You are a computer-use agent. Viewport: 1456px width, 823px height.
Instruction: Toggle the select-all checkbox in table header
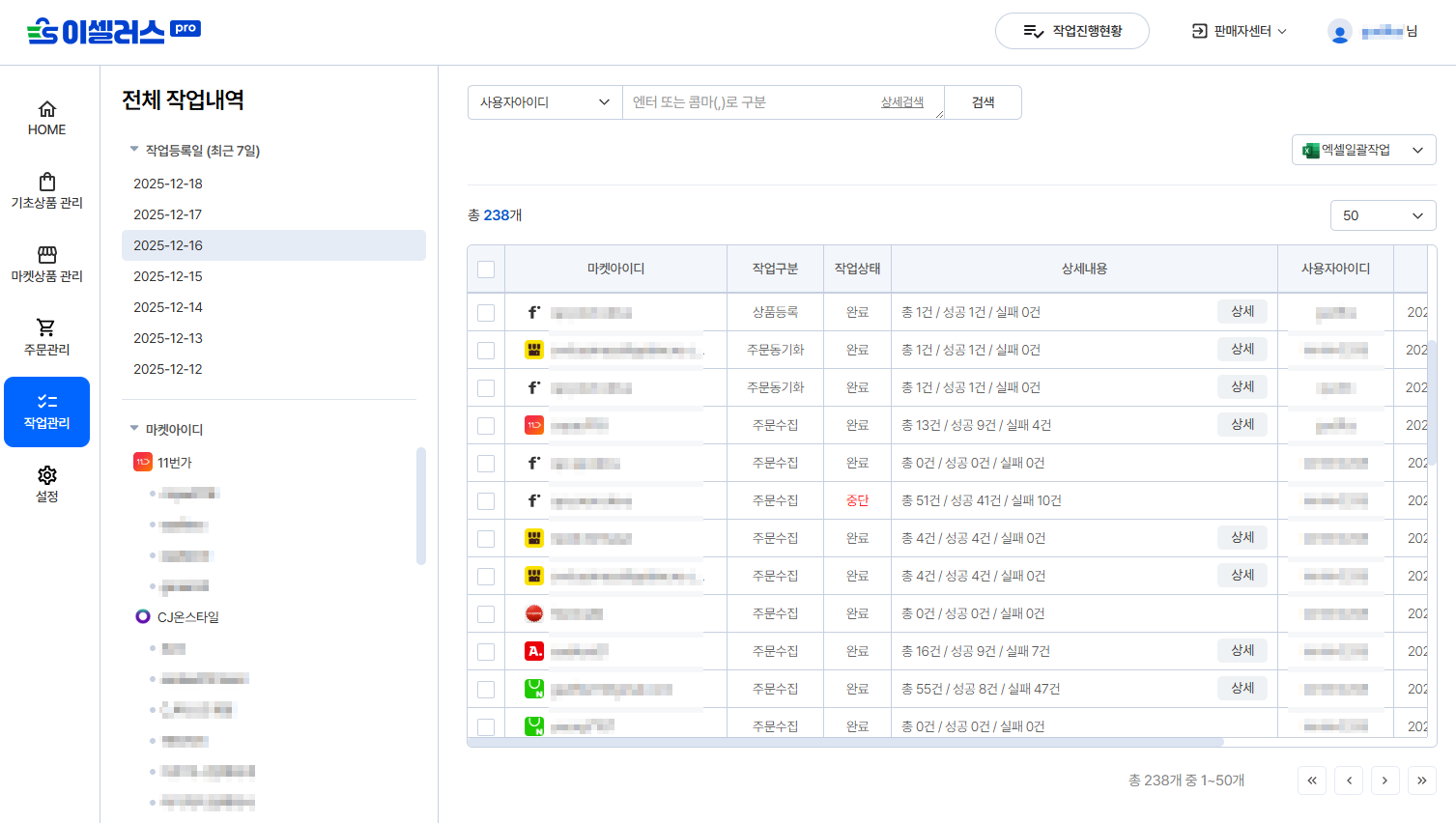tap(486, 270)
